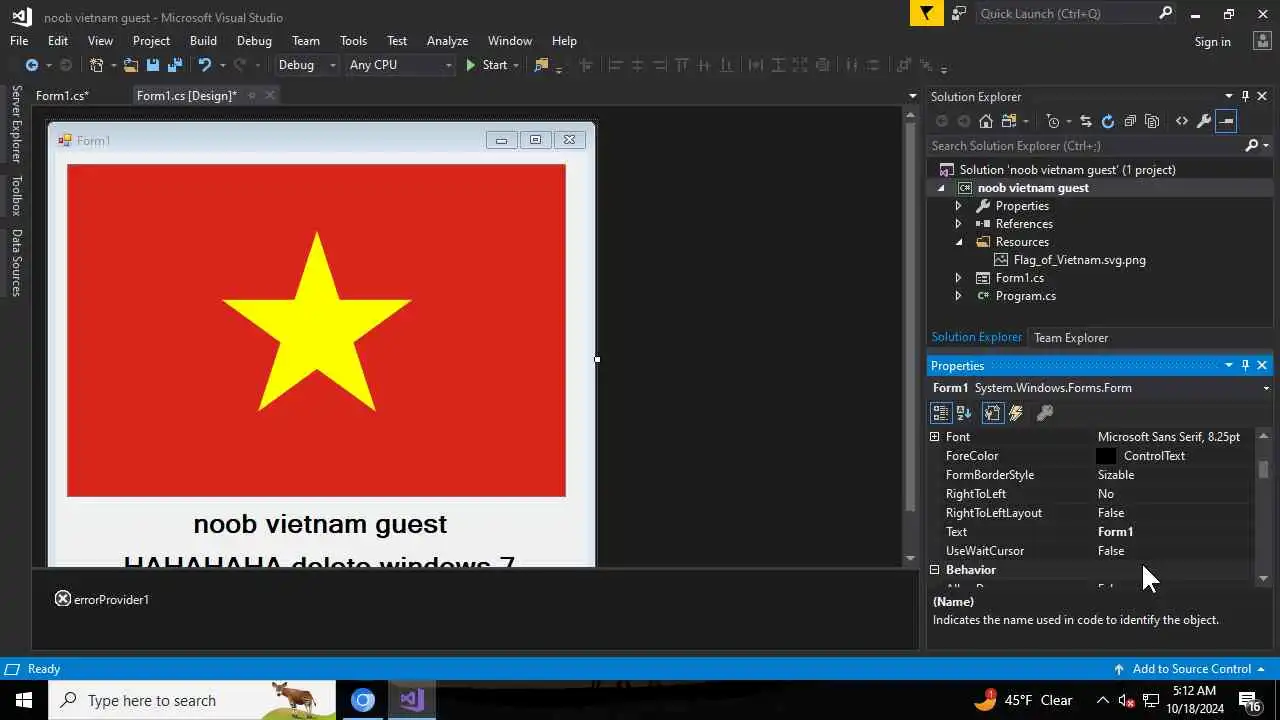The width and height of the screenshot is (1280, 720).
Task: Open the Data Sources side tab
Action: tap(16, 263)
